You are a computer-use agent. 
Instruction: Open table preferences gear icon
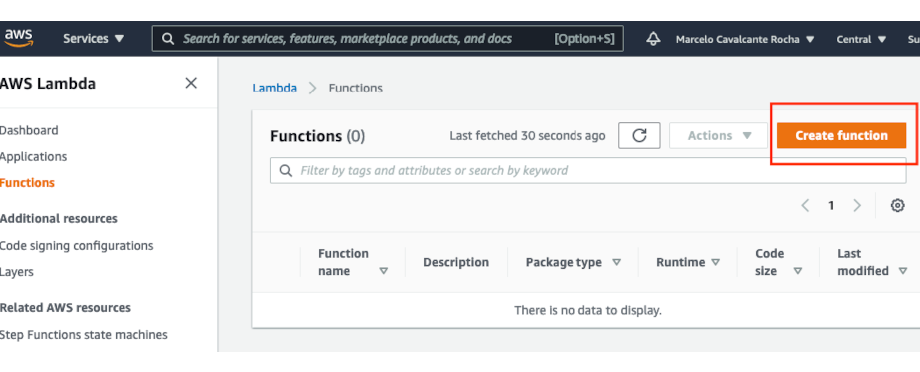click(897, 205)
